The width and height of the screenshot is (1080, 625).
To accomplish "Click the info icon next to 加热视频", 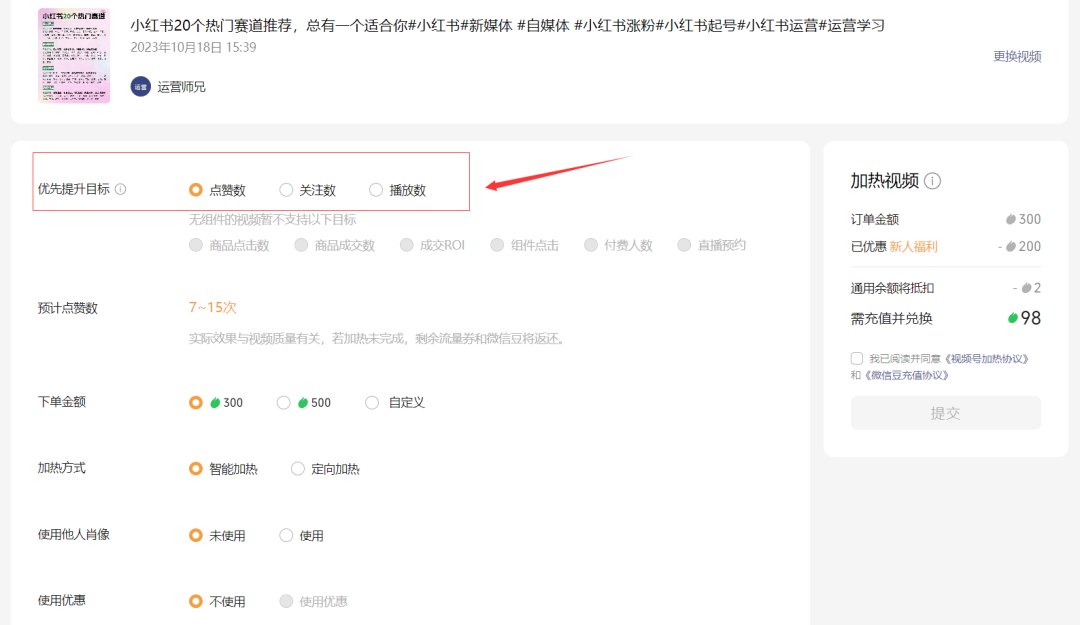I will click(x=932, y=181).
